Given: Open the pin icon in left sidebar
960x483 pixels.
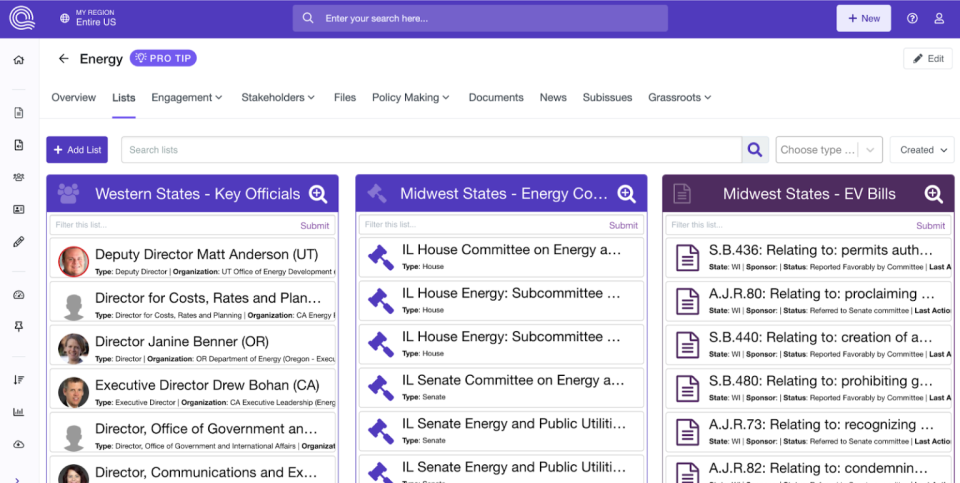Looking at the screenshot, I should (x=18, y=327).
